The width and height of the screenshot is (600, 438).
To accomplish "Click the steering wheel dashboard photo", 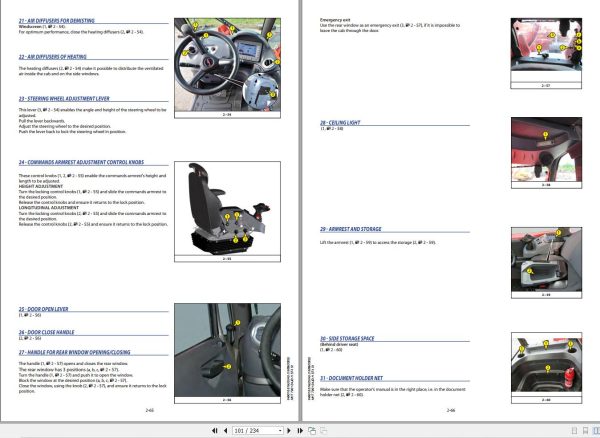I will 227,65.
